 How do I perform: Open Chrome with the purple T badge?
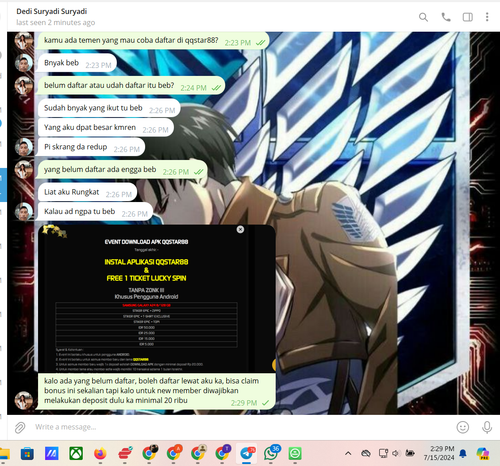click(x=222, y=453)
